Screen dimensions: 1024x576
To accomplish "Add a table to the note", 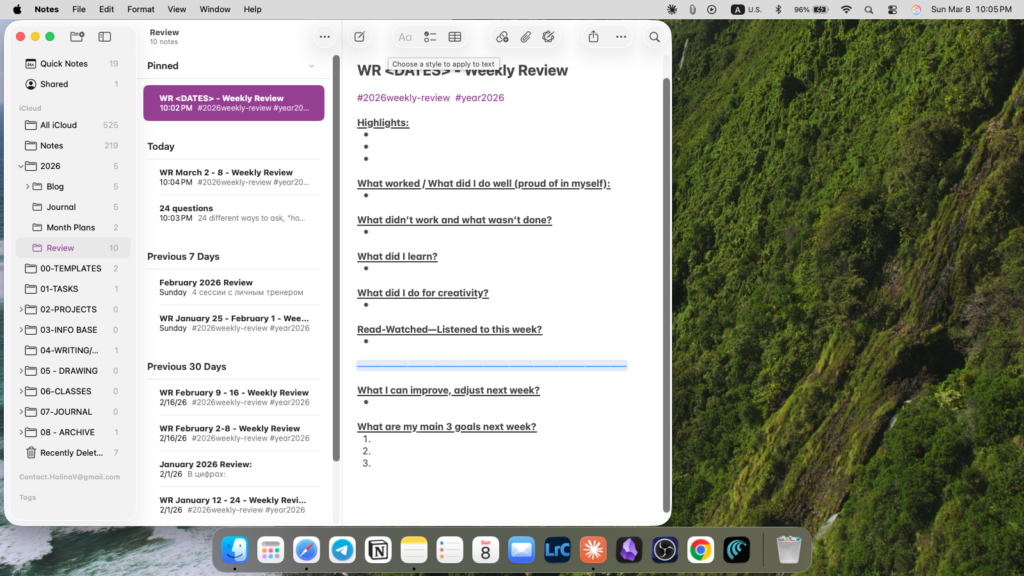I will point(455,37).
